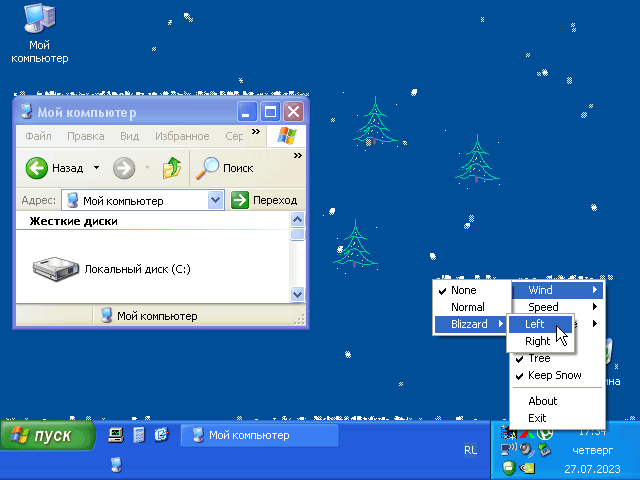The height and width of the screenshot is (480, 640).
Task: Open About from the tray menu
Action: (x=558, y=401)
